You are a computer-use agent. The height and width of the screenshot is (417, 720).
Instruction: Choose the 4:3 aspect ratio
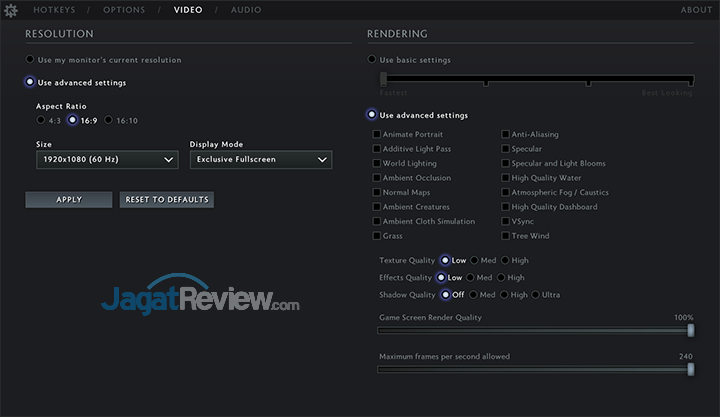41,120
